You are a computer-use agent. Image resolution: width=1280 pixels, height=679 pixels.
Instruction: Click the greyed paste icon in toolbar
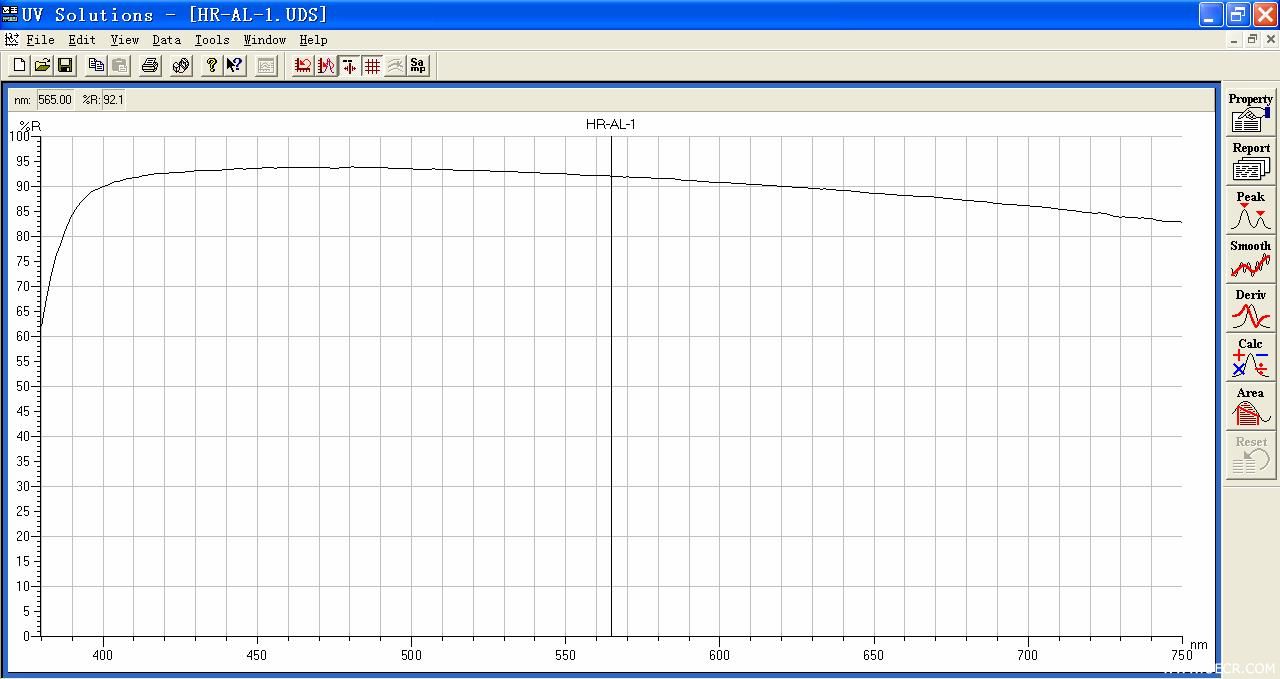click(x=119, y=66)
